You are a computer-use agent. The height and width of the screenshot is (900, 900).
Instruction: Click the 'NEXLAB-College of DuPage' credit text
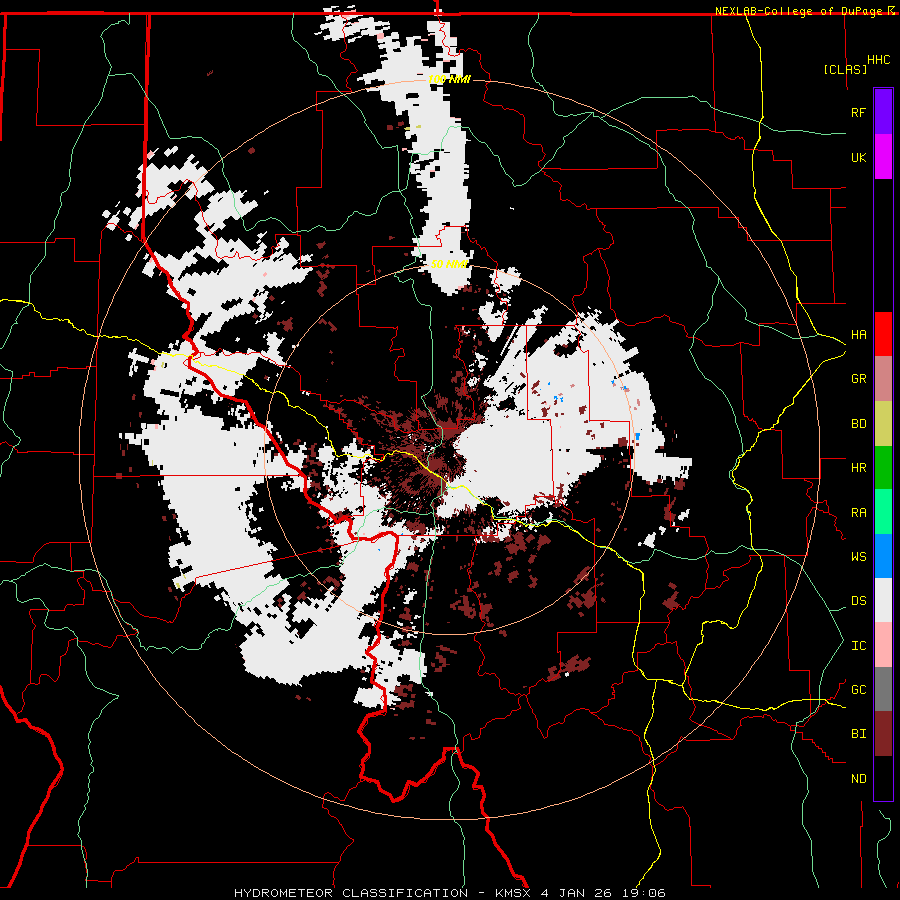pyautogui.click(x=798, y=11)
